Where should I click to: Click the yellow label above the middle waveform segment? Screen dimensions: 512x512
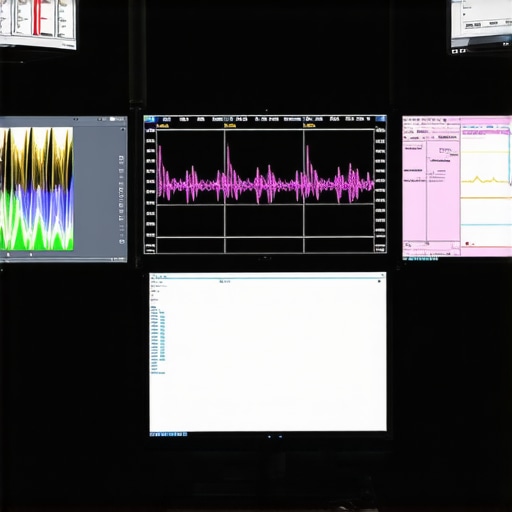(230, 126)
